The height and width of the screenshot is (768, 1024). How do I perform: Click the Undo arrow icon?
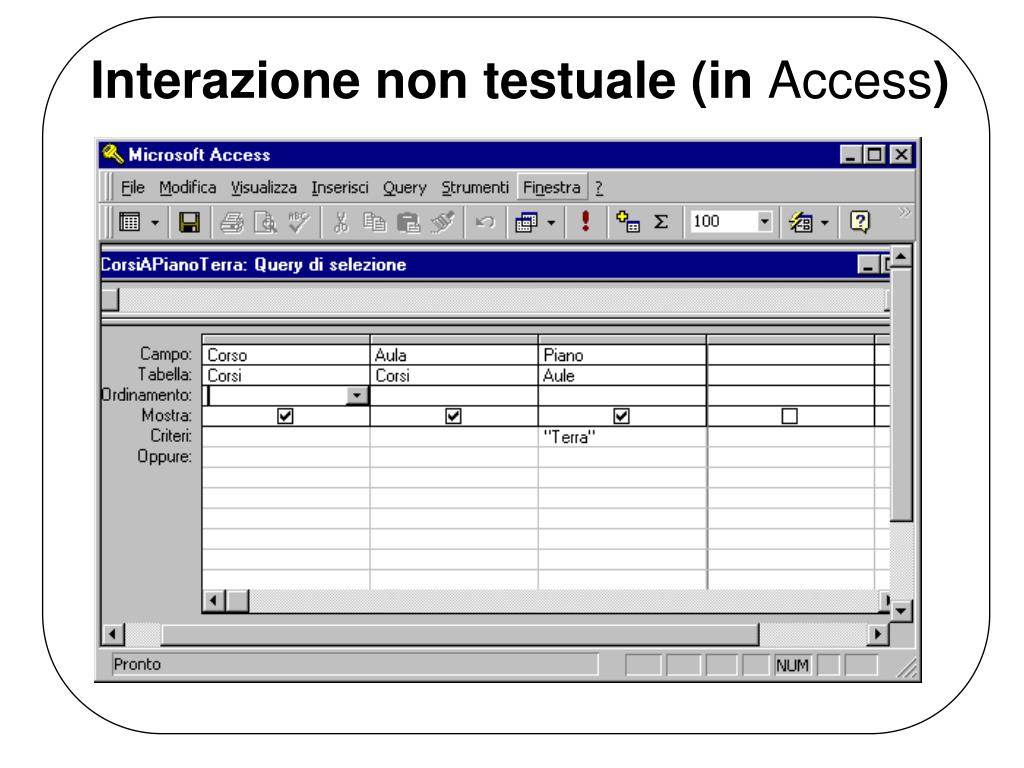tap(485, 223)
